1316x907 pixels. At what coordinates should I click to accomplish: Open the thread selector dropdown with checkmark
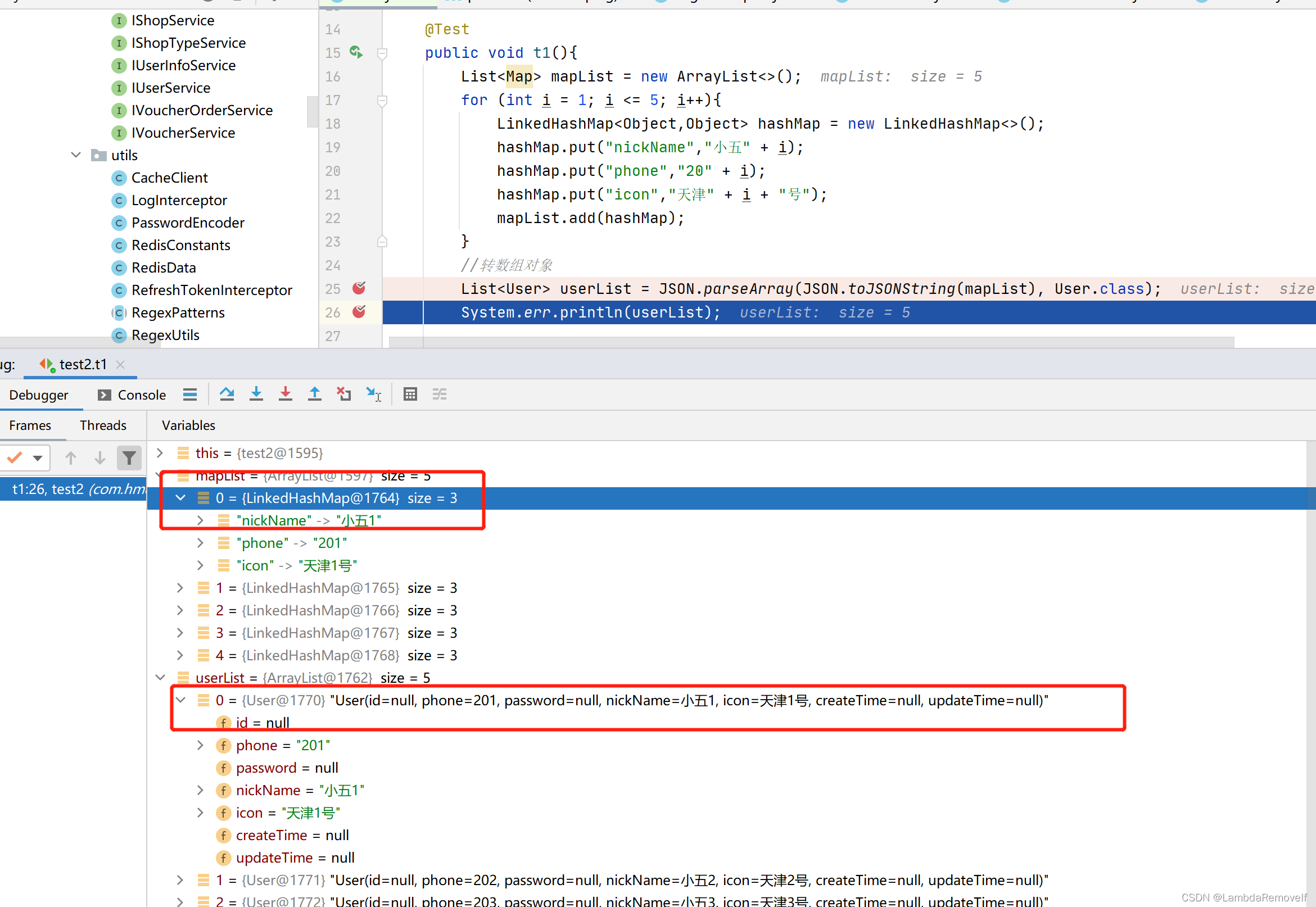(26, 457)
